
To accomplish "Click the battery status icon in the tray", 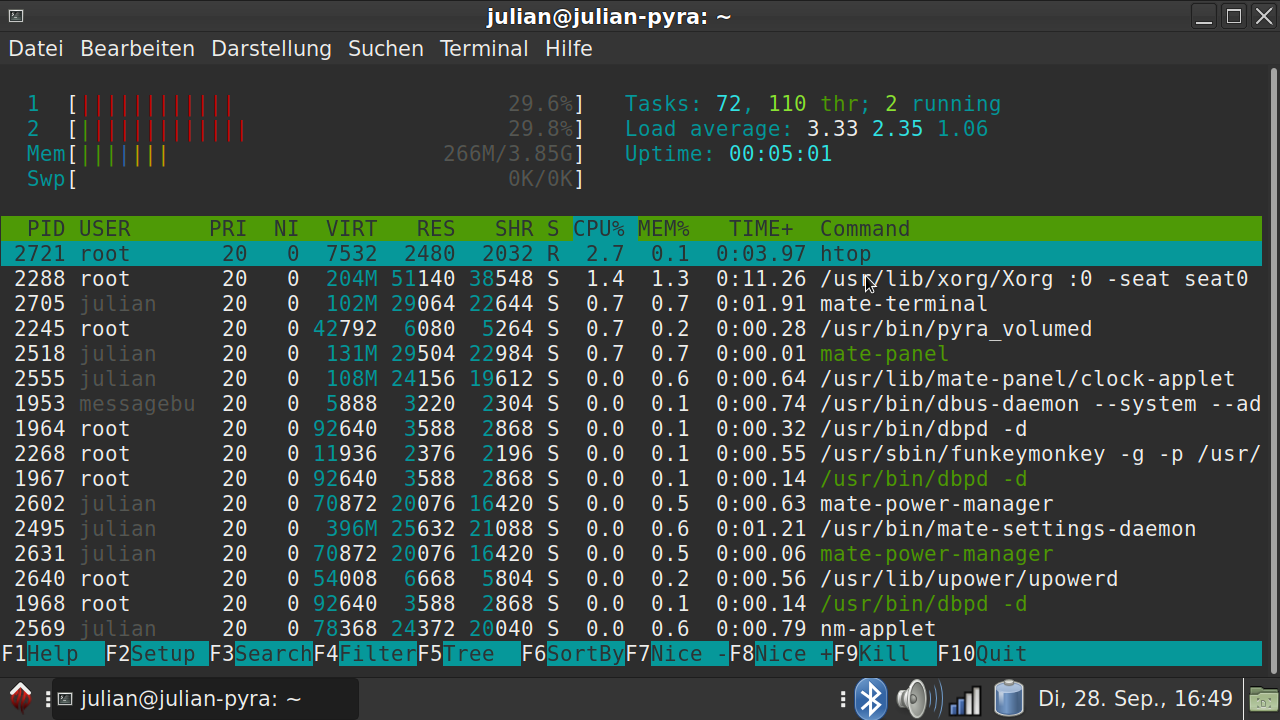I will tap(1009, 699).
